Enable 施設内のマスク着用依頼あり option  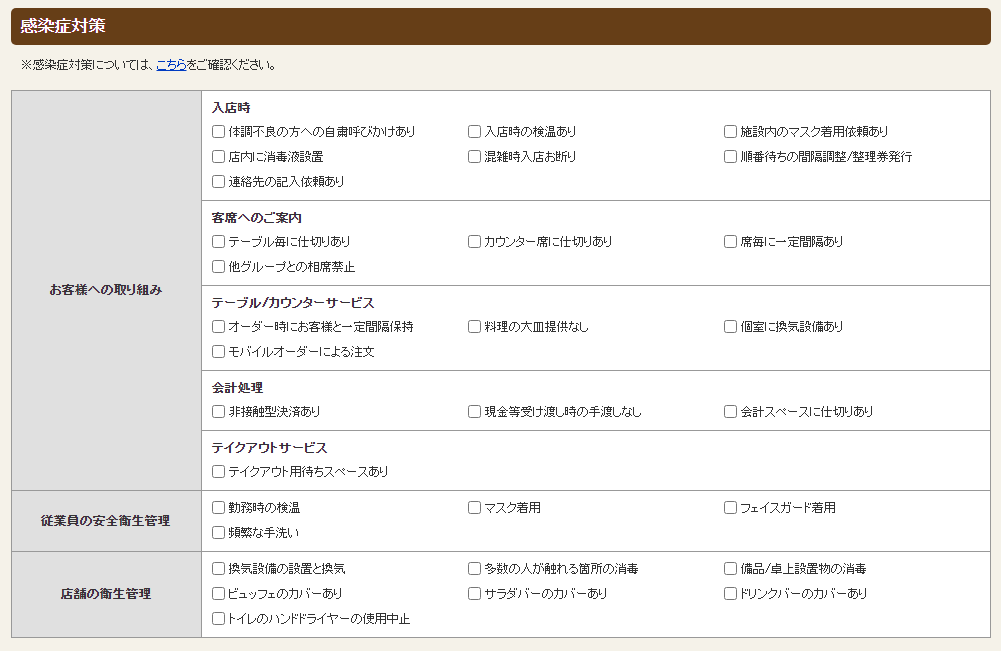(x=730, y=131)
